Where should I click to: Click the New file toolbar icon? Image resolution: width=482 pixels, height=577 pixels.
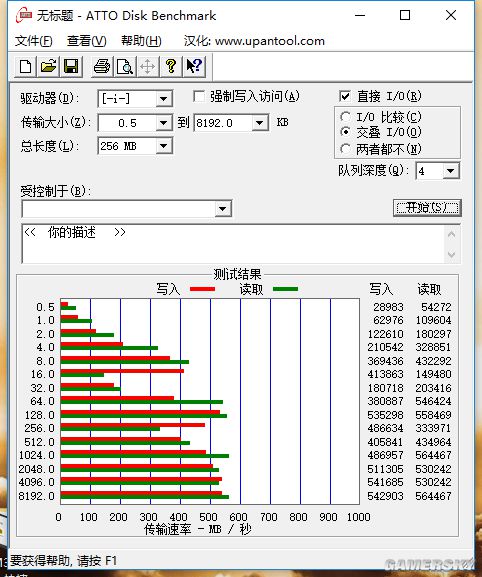25,67
